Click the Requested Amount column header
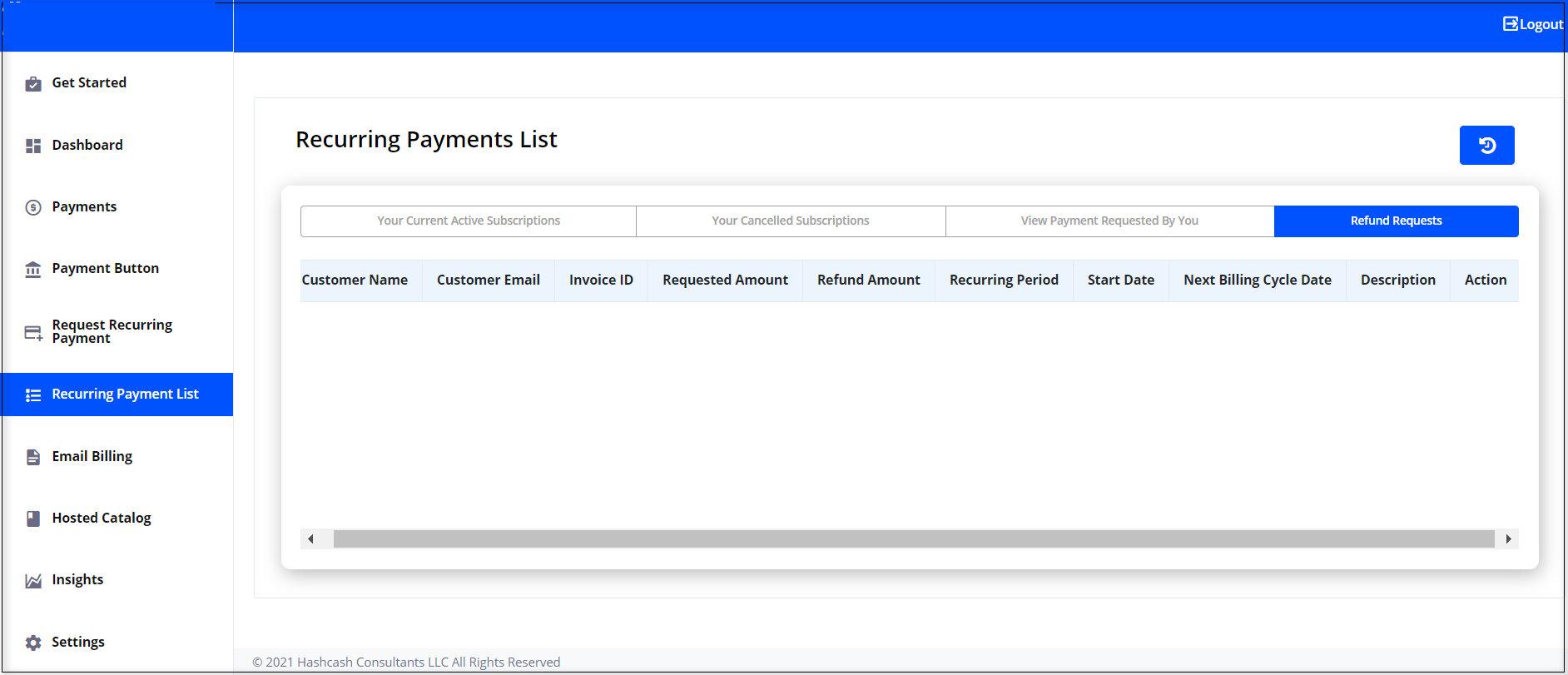The height and width of the screenshot is (675, 1568). point(725,280)
